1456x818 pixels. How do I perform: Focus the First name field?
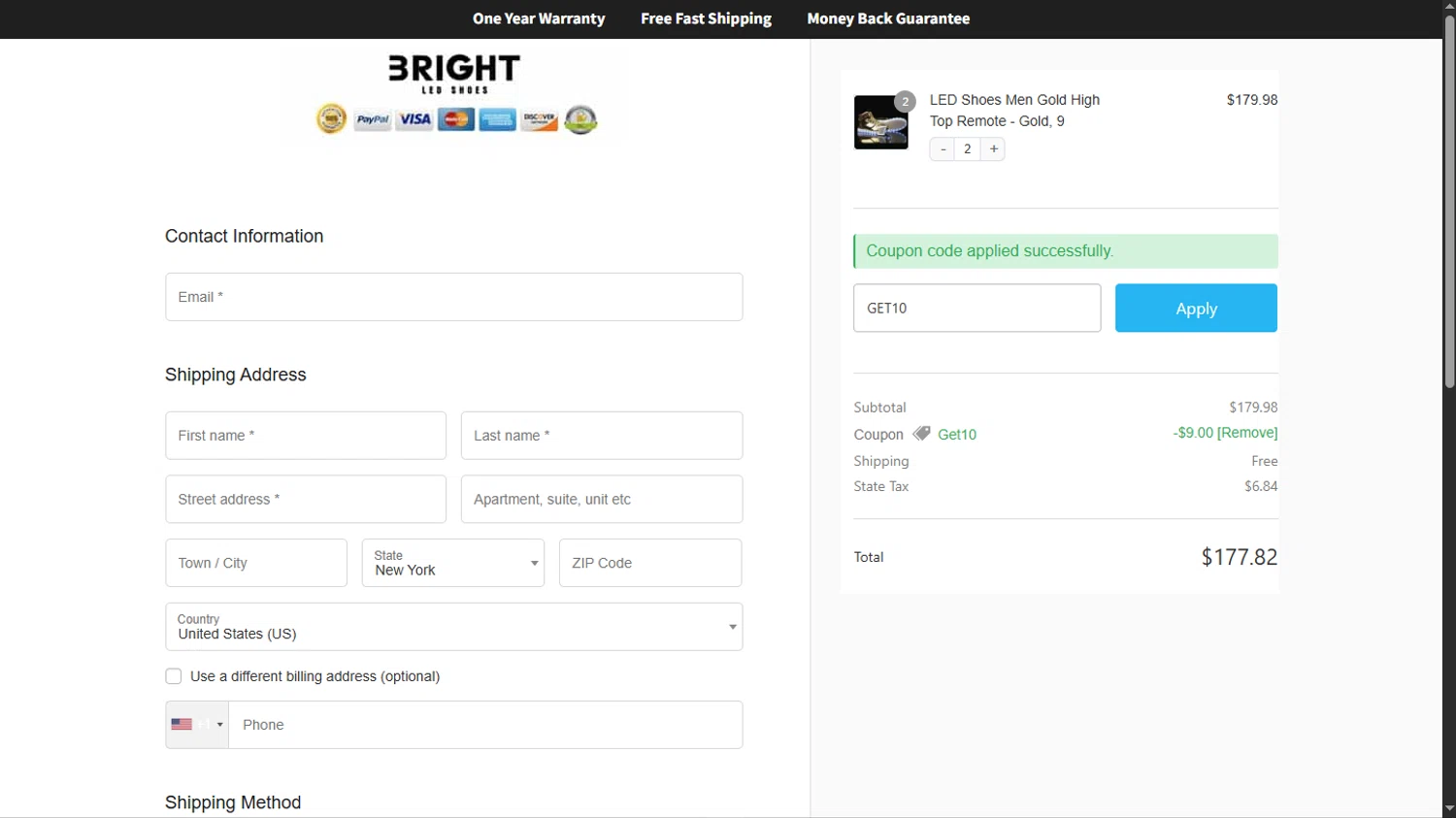306,436
